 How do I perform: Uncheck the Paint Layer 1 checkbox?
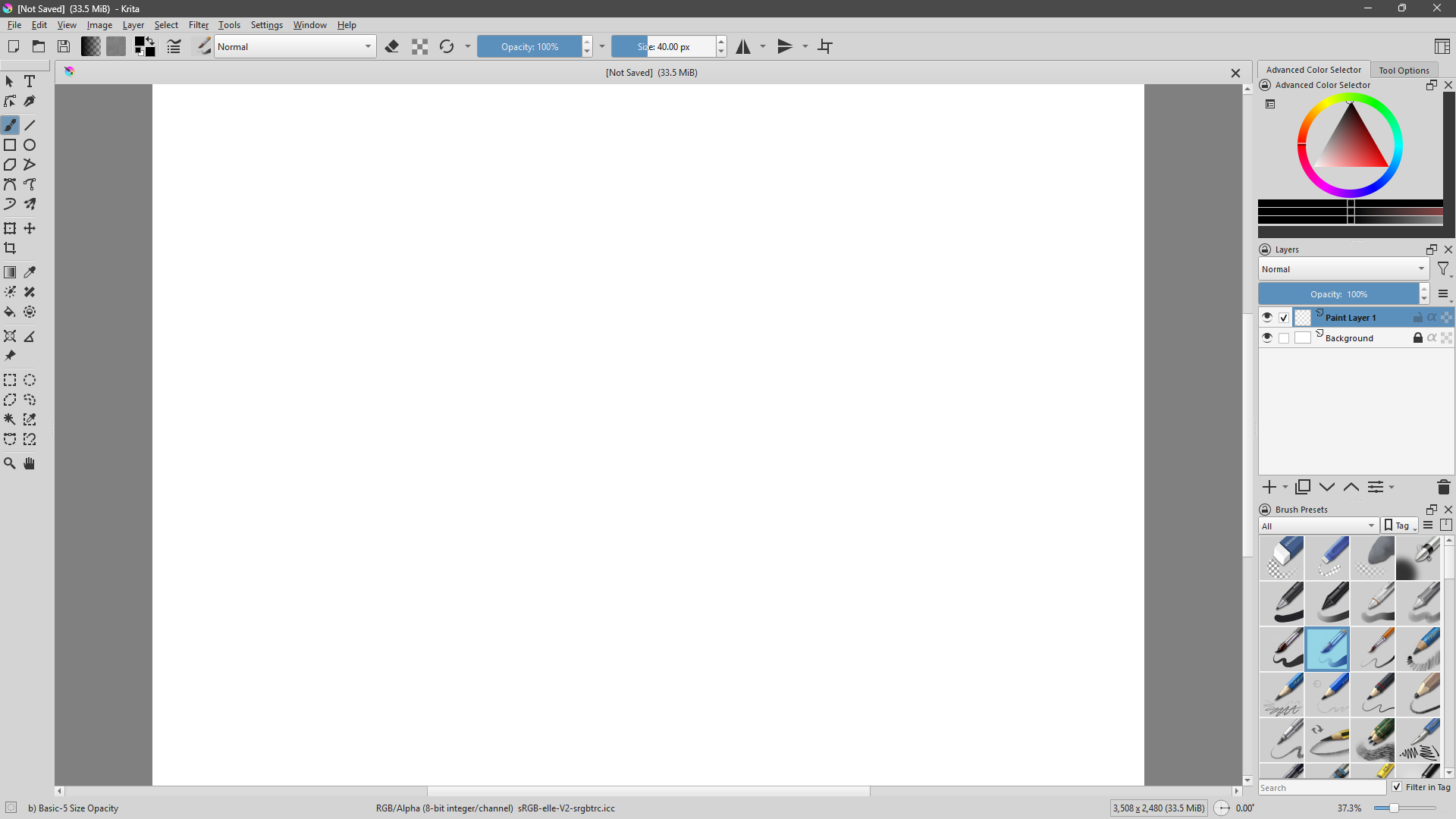pos(1284,318)
